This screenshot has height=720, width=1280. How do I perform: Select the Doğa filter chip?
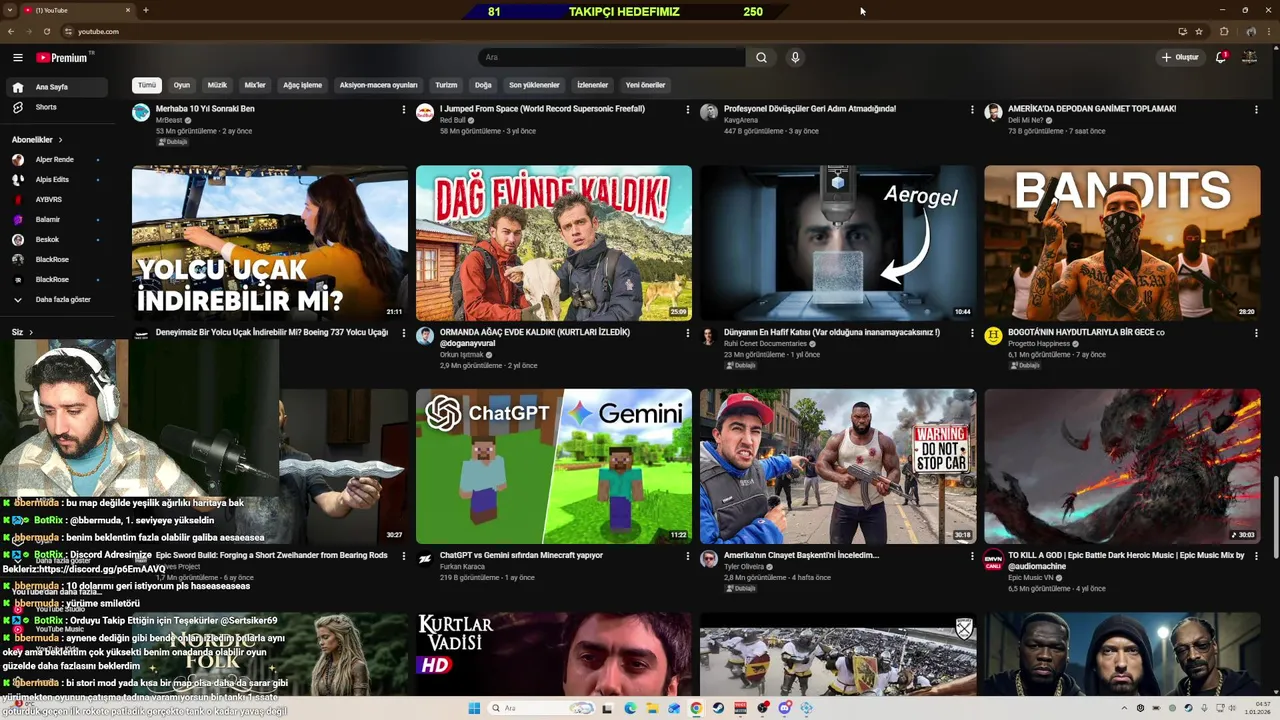[483, 85]
